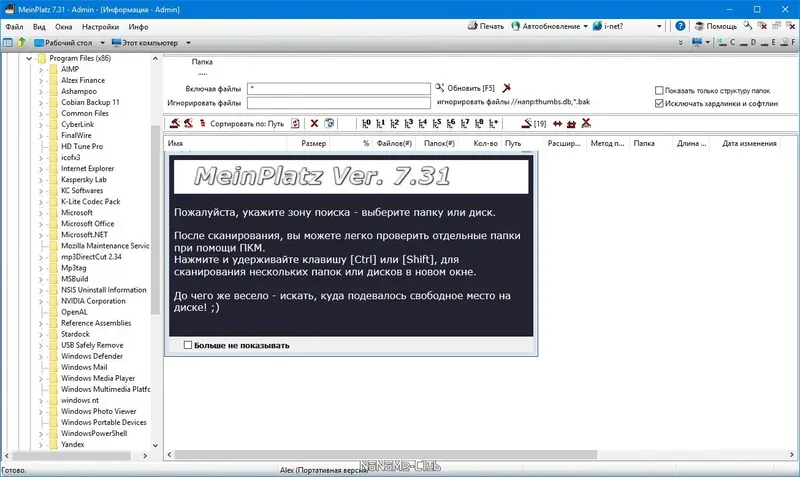Expand the Kaspersky Lab folder node

[x=41, y=180]
